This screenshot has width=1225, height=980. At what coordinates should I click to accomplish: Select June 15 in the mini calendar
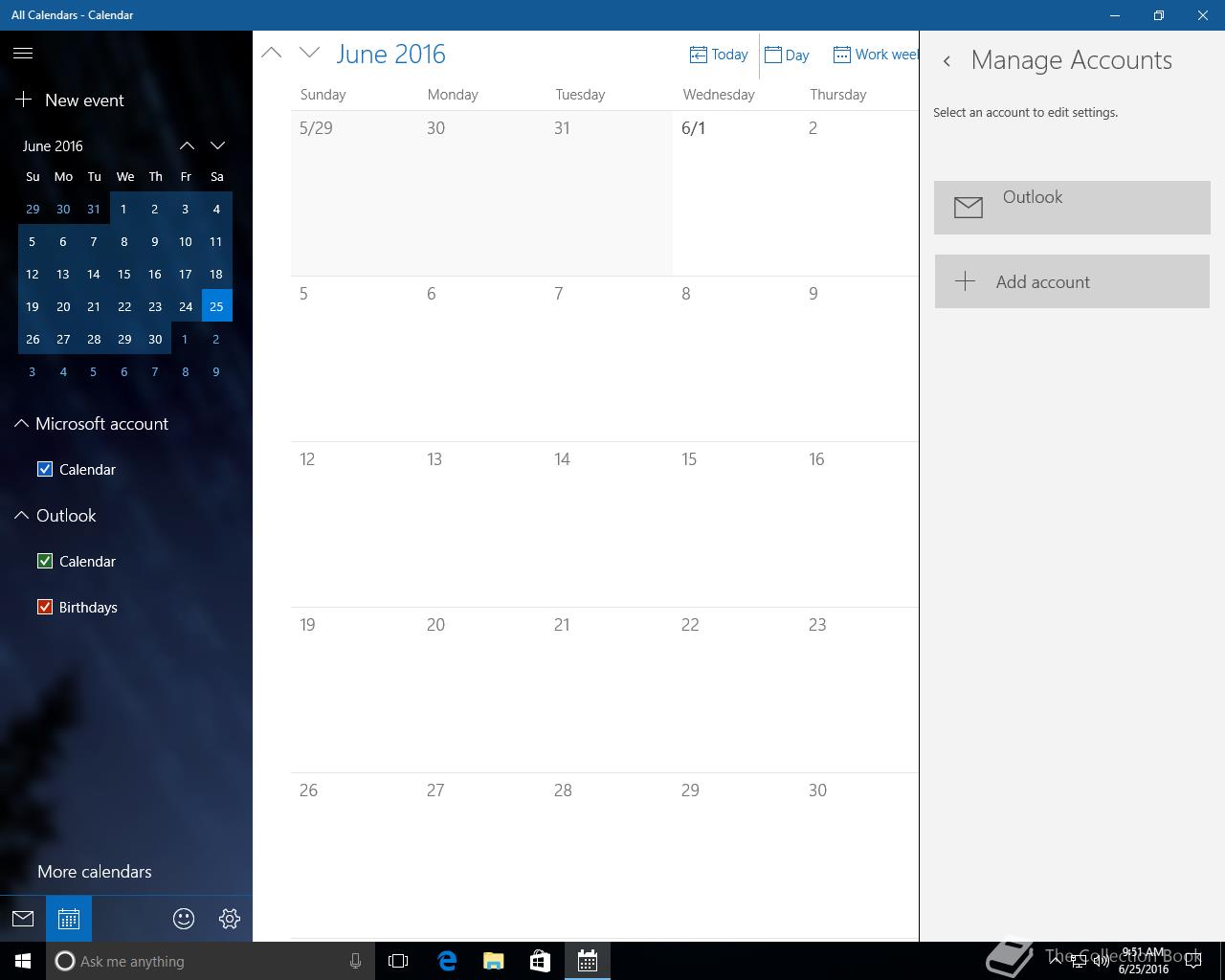pos(123,274)
